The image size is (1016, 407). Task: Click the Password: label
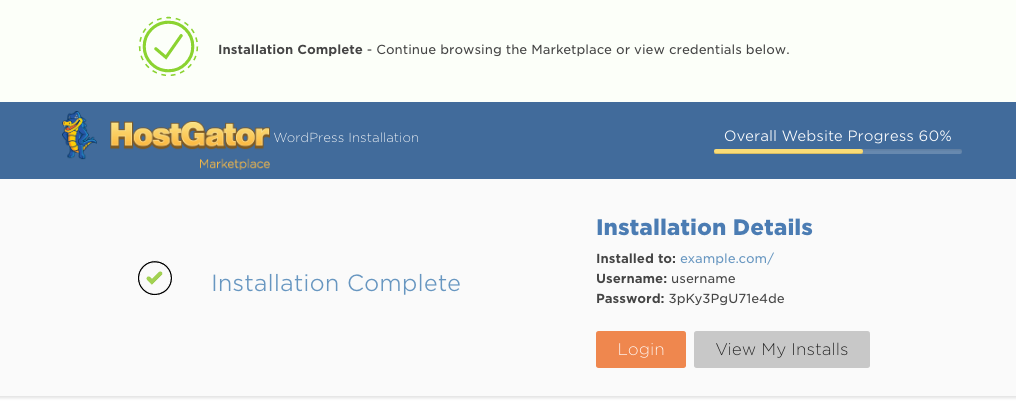(x=630, y=299)
